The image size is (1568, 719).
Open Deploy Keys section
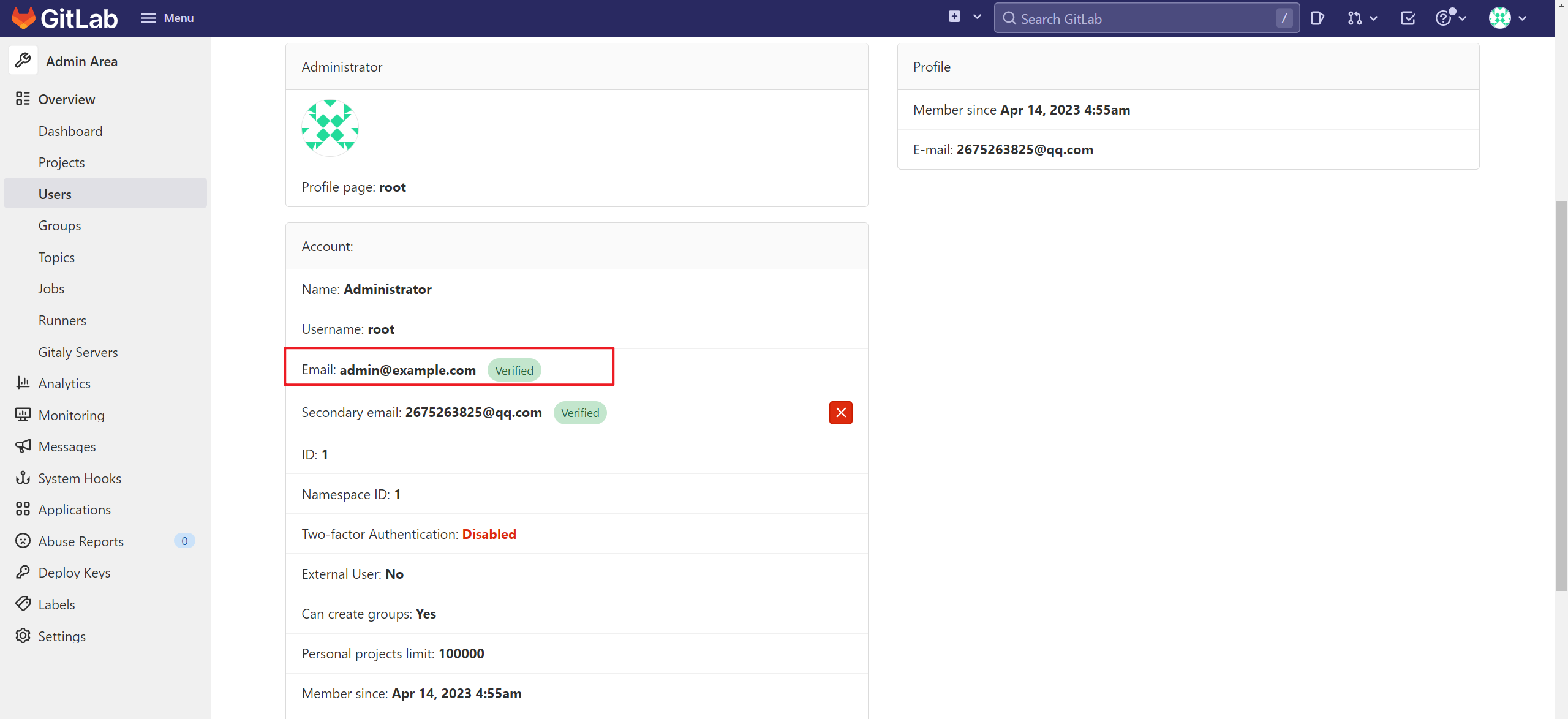click(74, 573)
